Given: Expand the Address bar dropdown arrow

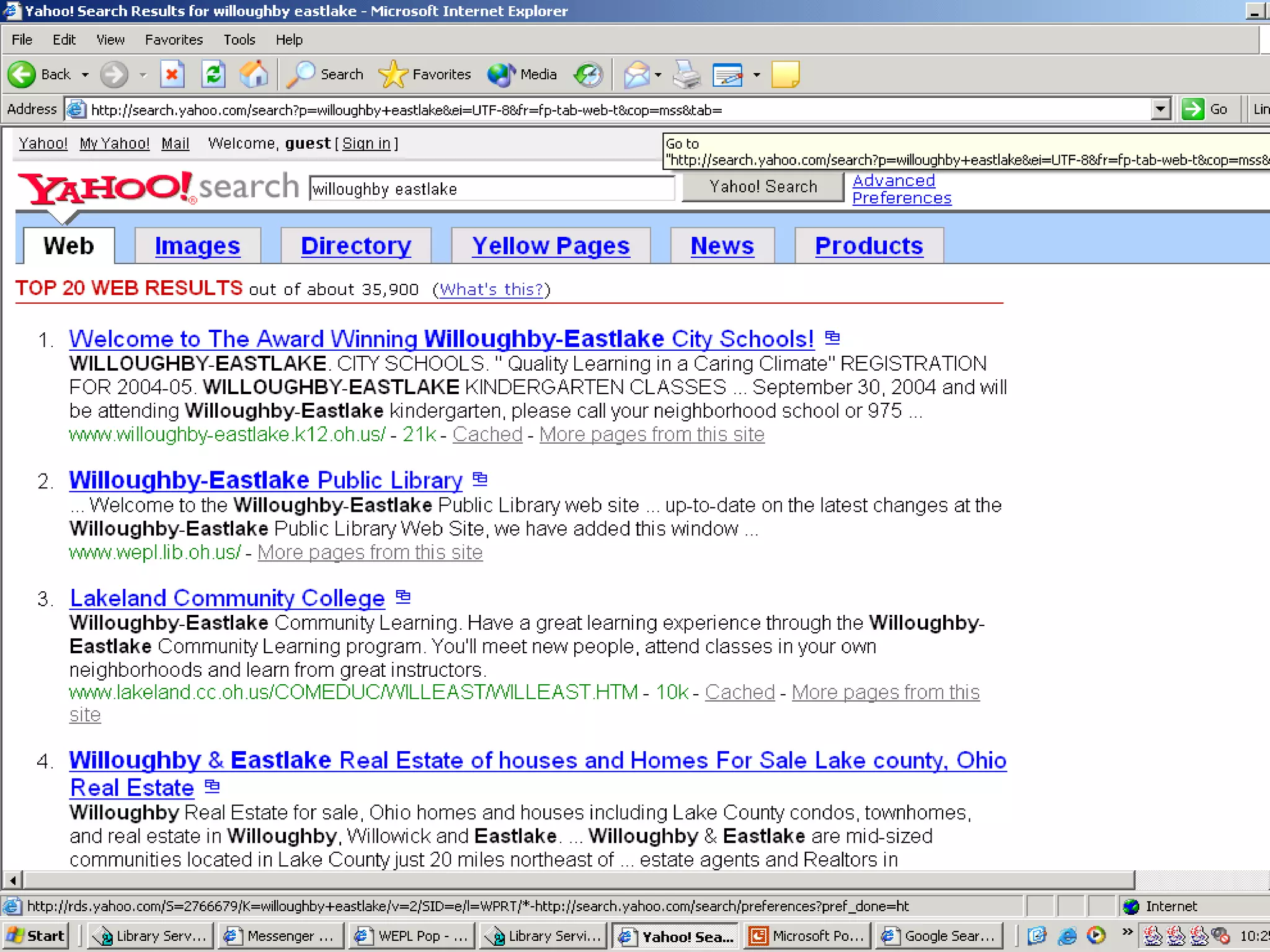Looking at the screenshot, I should [1161, 110].
